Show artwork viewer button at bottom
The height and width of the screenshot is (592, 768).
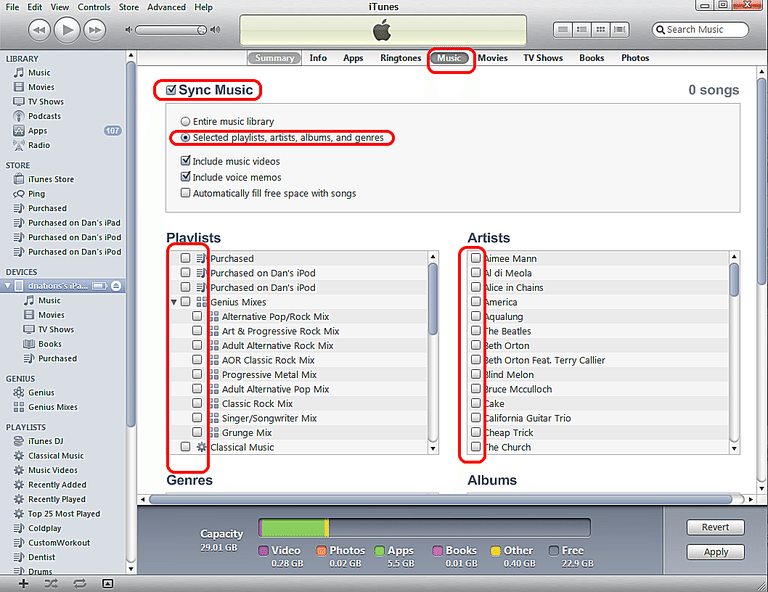[108, 583]
